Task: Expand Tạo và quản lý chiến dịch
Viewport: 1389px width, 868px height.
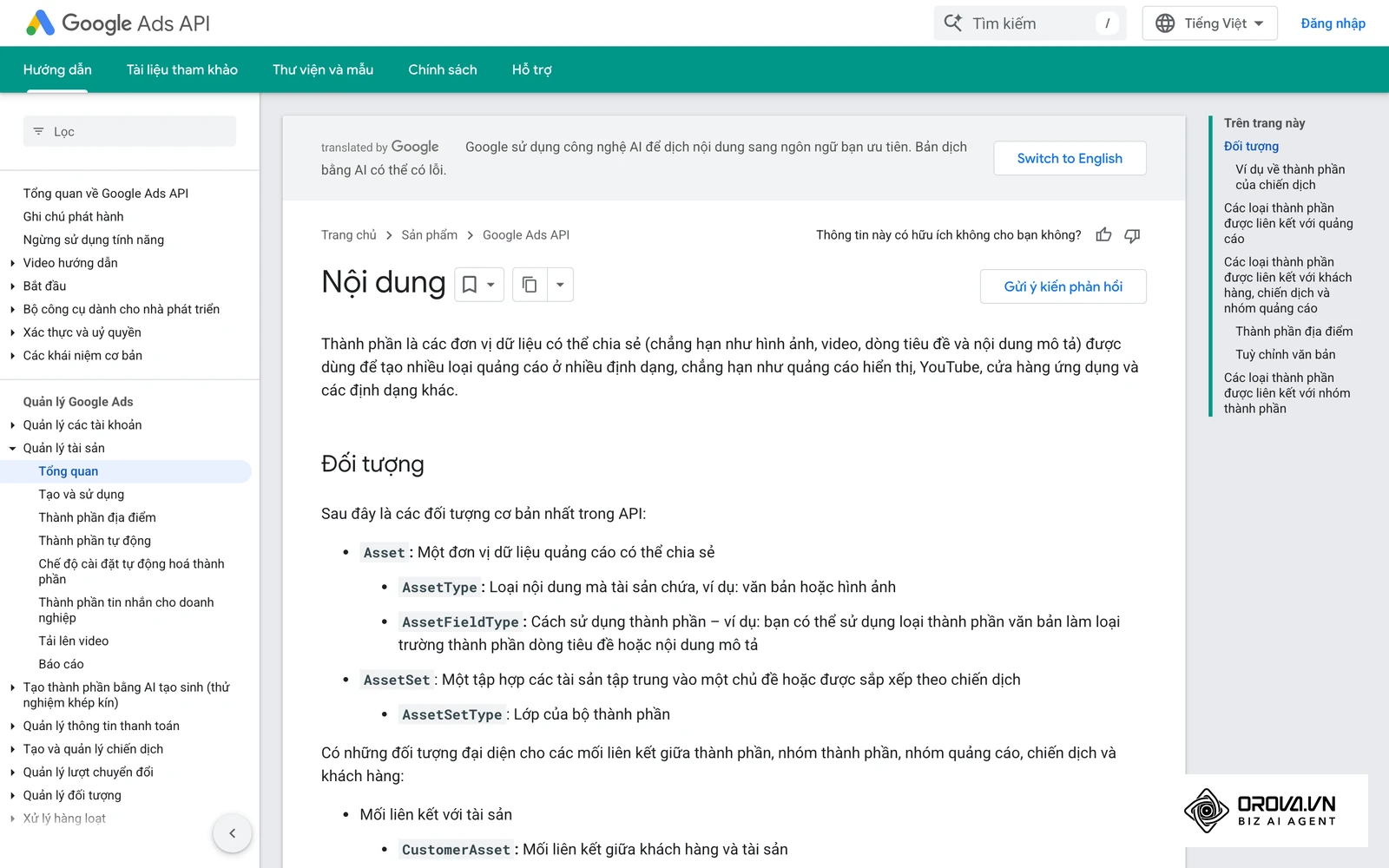Action: 12,749
